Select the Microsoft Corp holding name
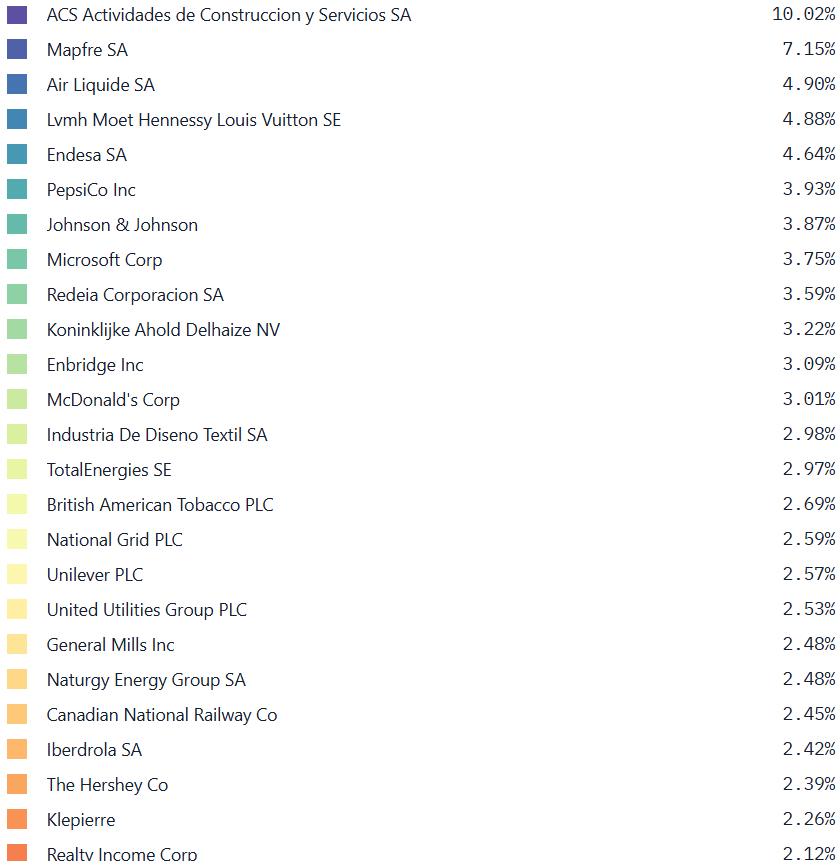The height and width of the screenshot is (861, 837). tap(104, 260)
